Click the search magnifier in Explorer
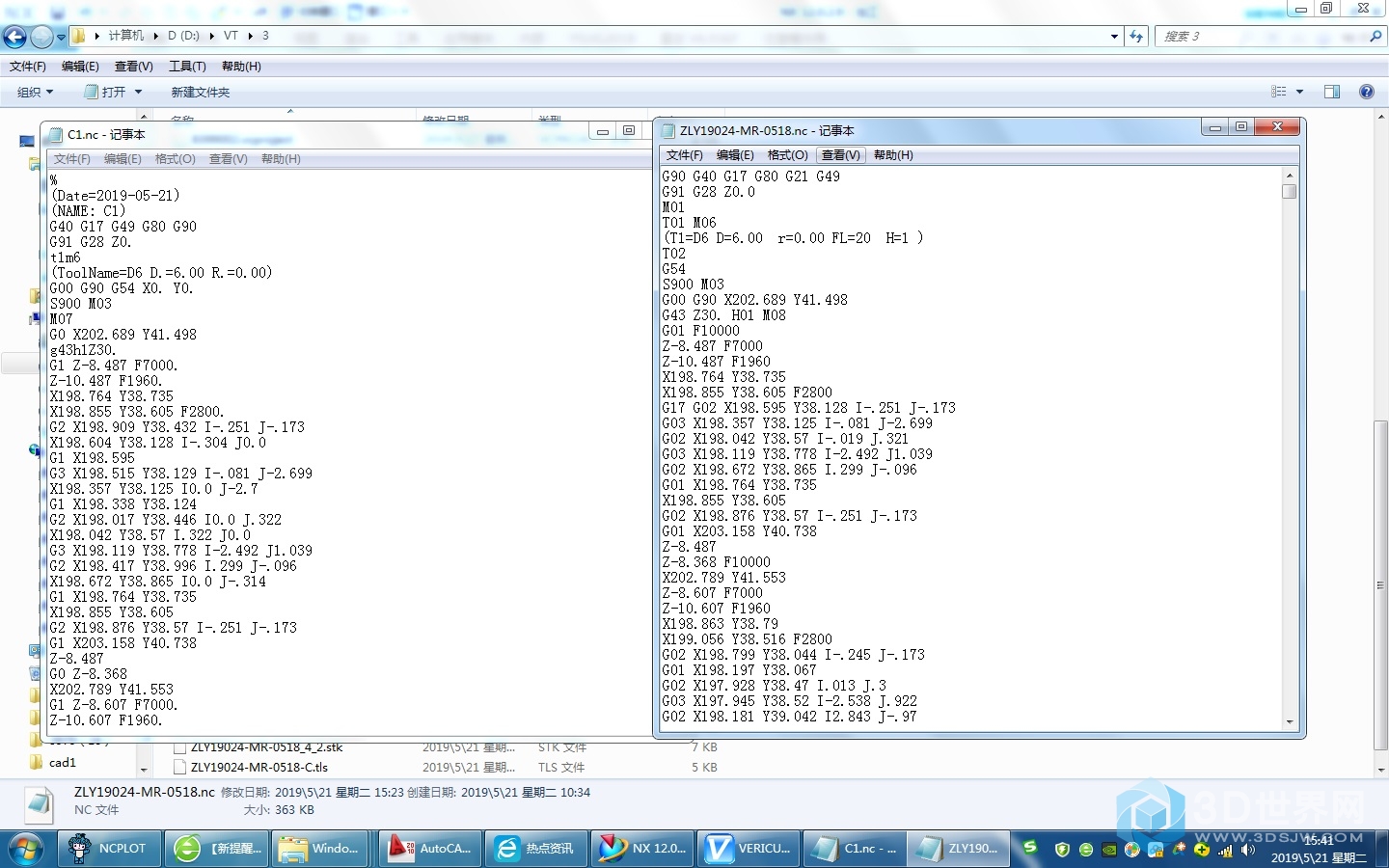 click(1375, 36)
